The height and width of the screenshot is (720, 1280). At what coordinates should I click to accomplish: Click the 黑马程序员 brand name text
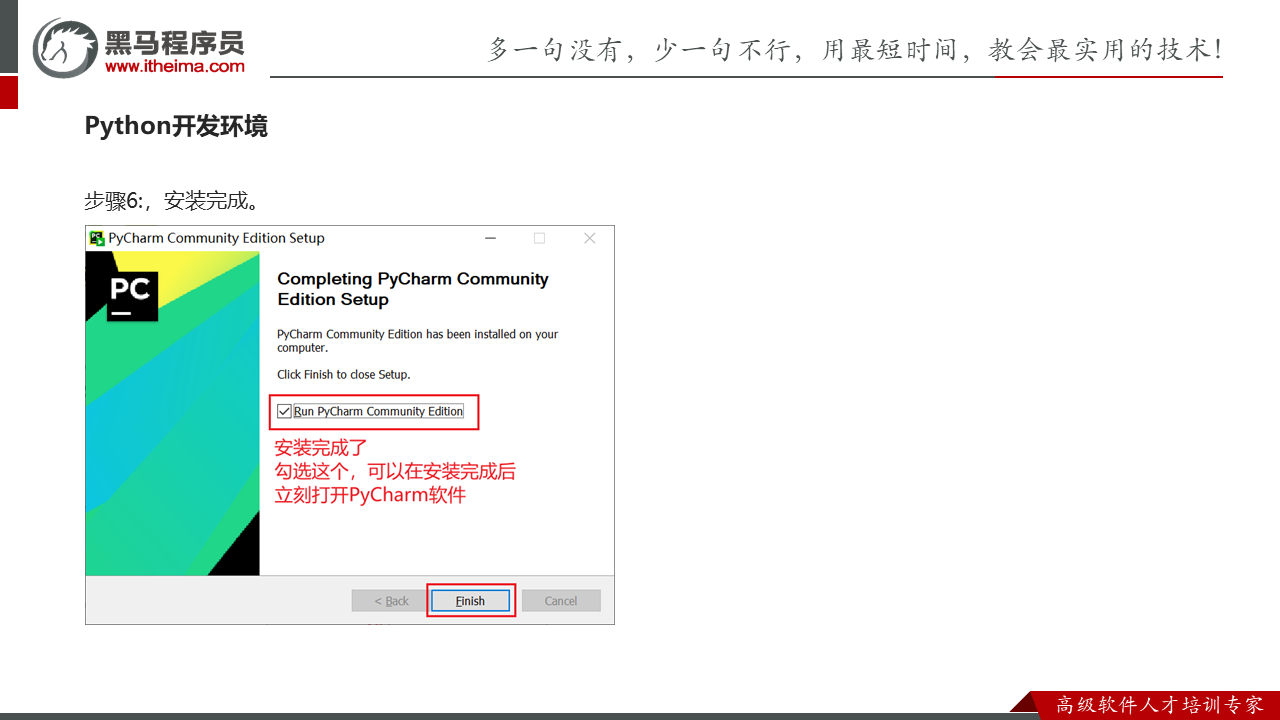point(174,42)
